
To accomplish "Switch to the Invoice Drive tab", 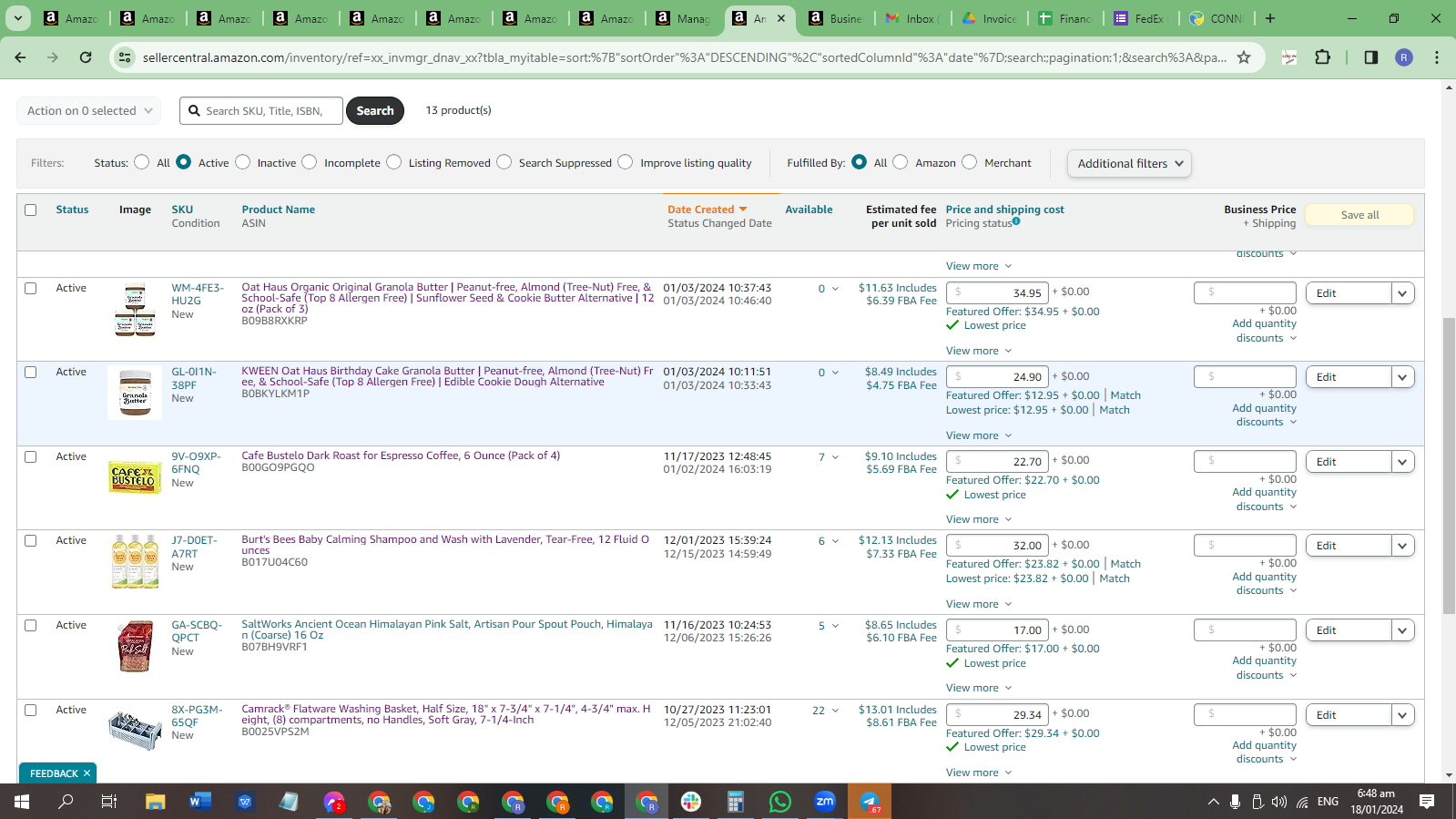I will (x=990, y=18).
